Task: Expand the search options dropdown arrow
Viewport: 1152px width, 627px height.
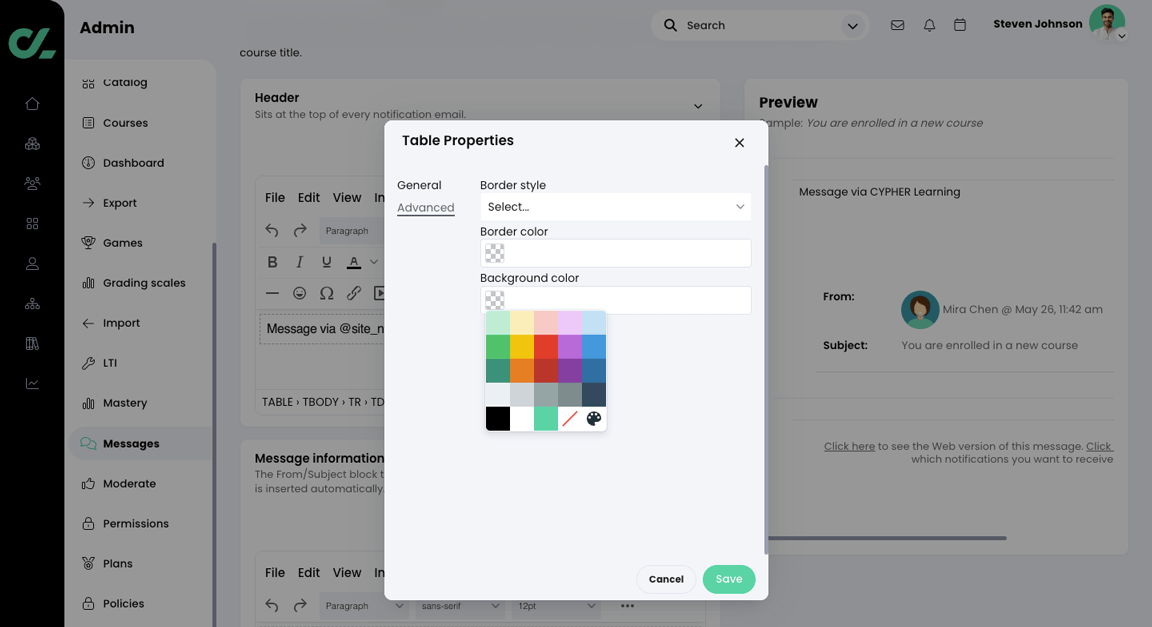Action: 852,26
